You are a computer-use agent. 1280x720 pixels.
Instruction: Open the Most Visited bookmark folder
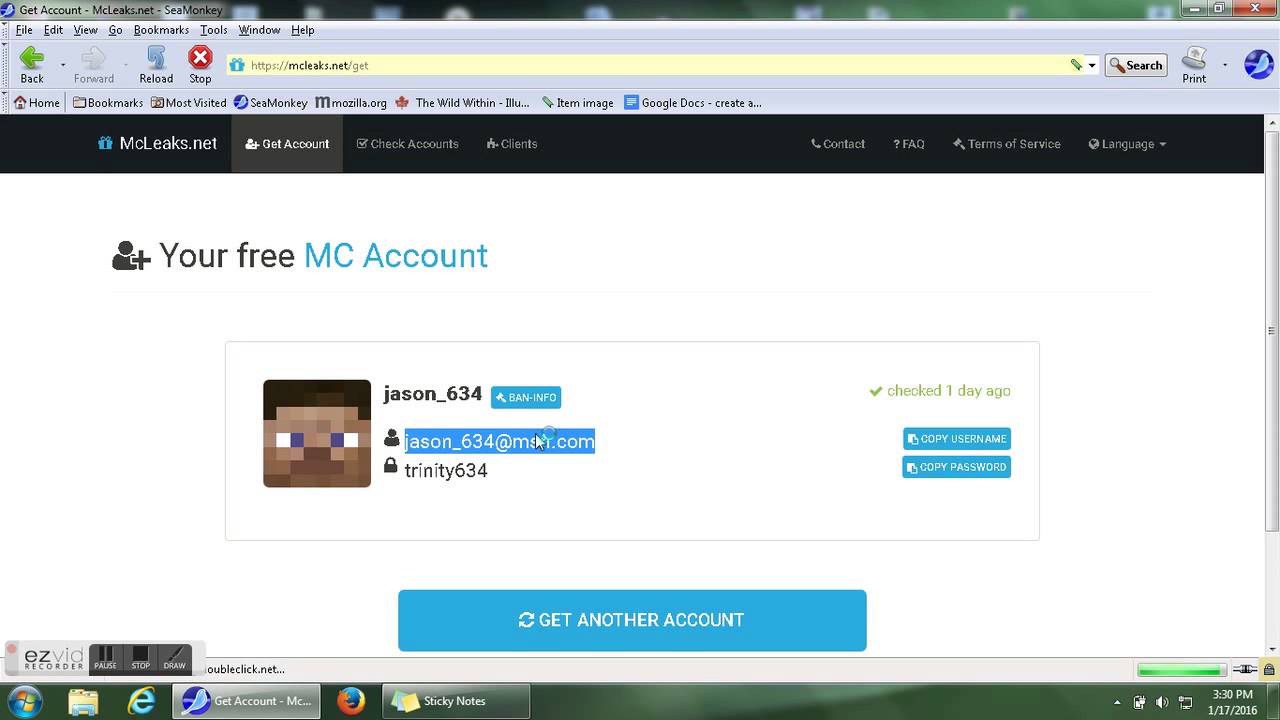[188, 102]
